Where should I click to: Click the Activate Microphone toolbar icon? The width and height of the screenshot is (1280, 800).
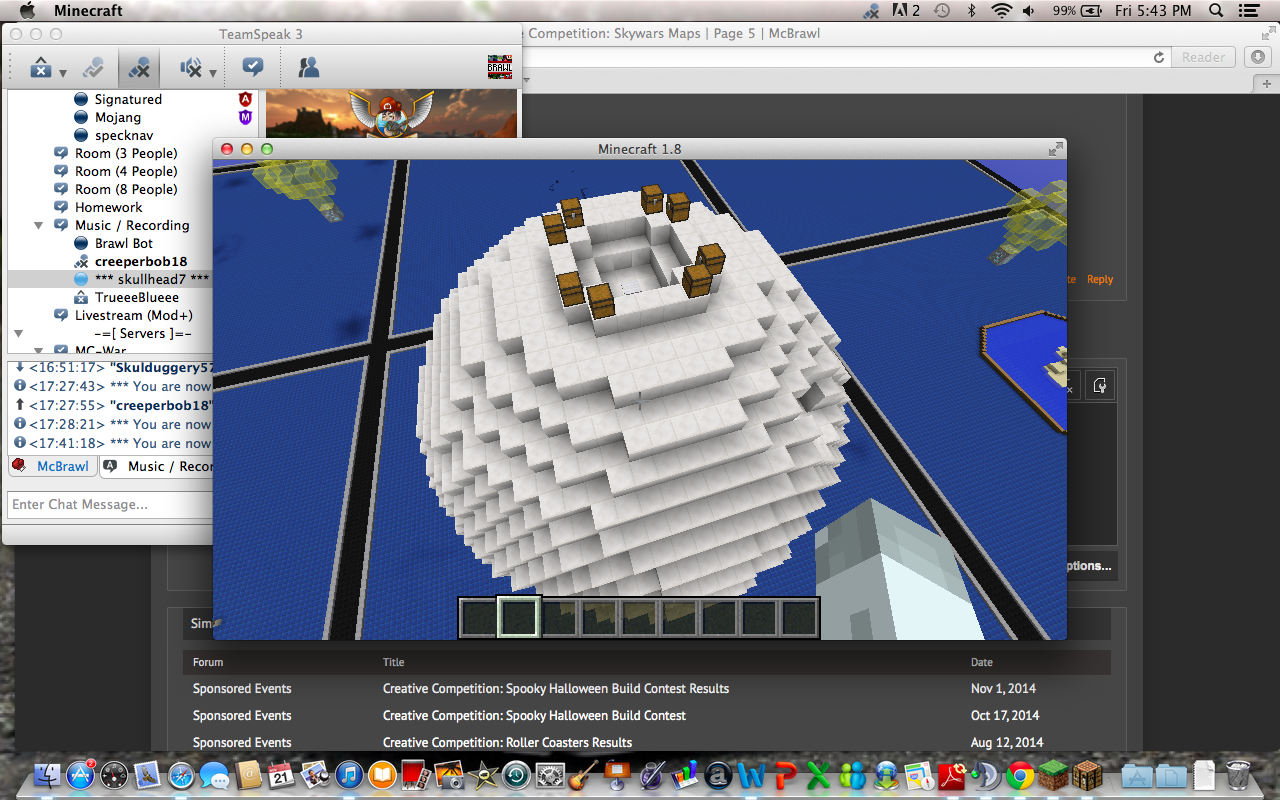pyautogui.click(x=93, y=68)
